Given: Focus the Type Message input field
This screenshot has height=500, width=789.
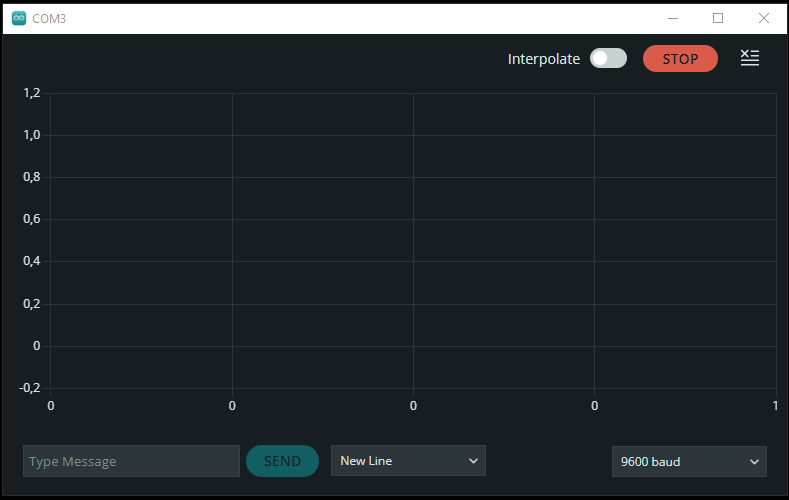Looking at the screenshot, I should (131, 461).
